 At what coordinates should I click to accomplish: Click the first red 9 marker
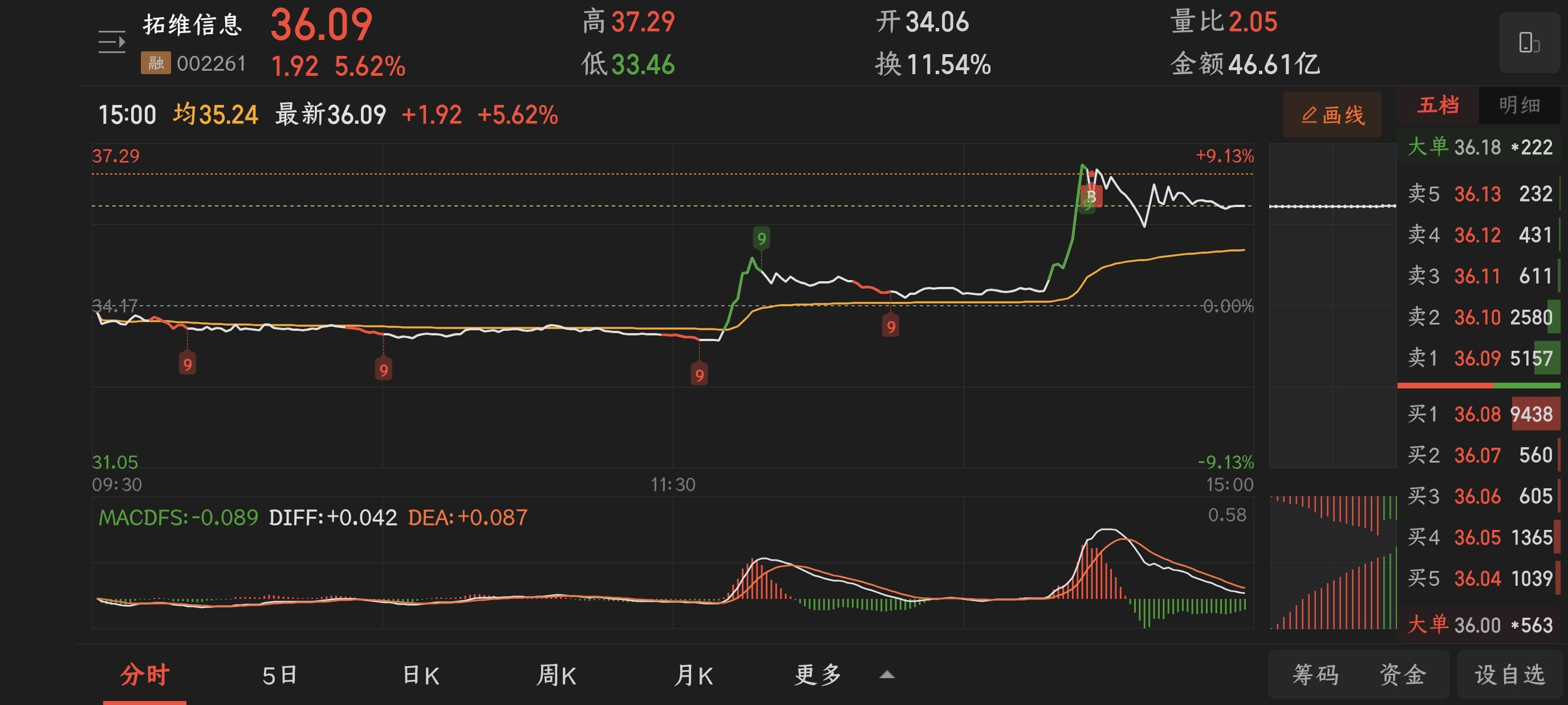187,364
